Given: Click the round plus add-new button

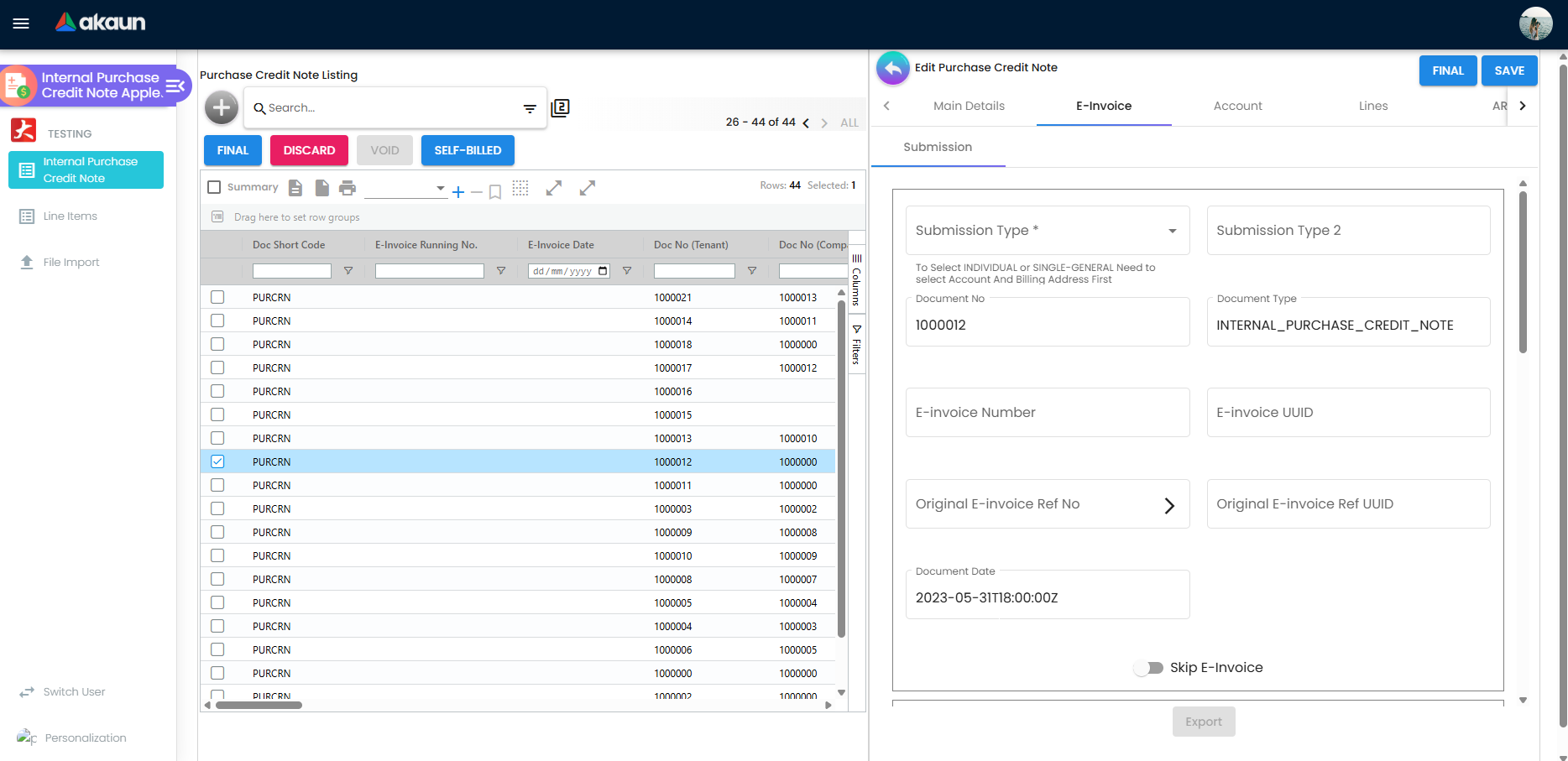Looking at the screenshot, I should (222, 107).
